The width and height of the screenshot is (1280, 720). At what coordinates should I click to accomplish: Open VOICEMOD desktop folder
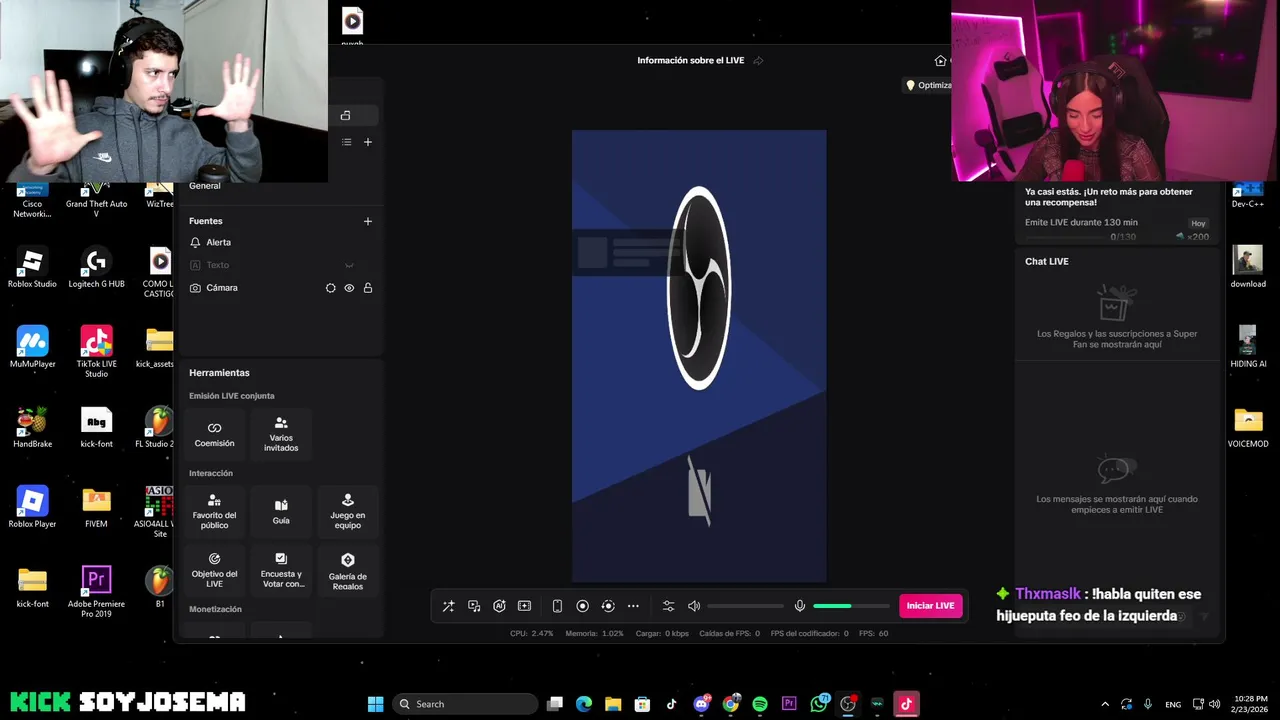[1248, 427]
